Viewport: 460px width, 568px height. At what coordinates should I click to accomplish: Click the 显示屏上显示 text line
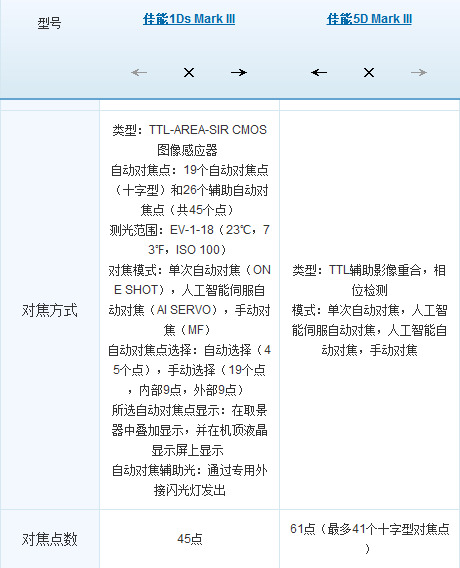tap(187, 450)
